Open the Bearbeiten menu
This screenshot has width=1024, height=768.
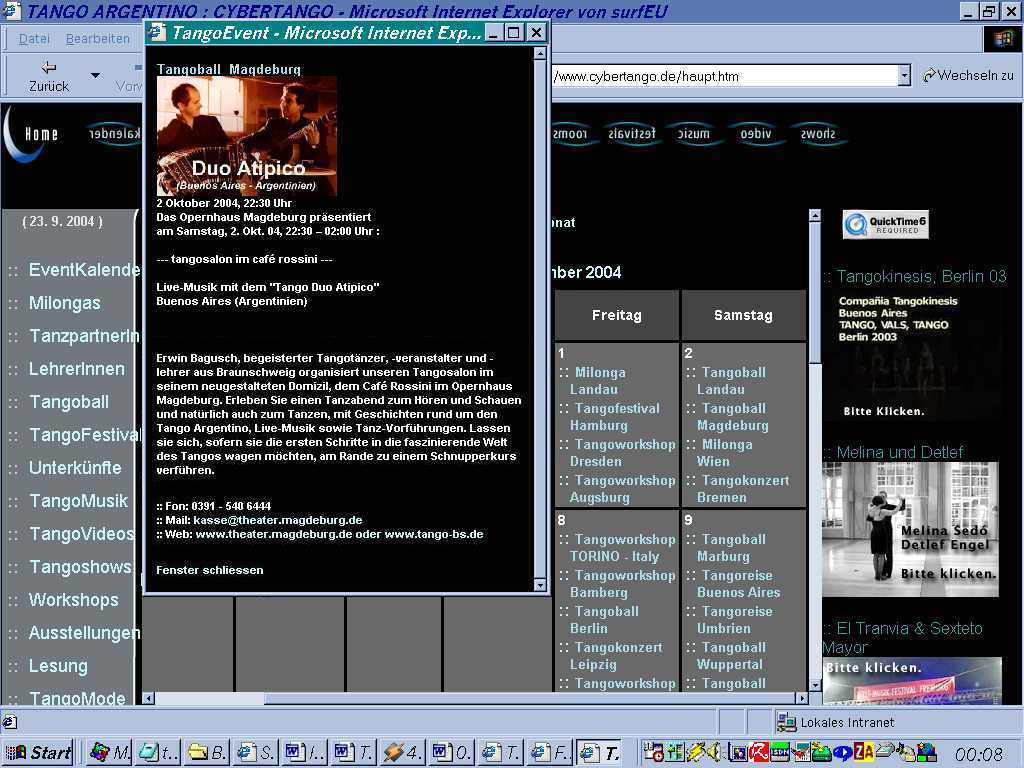(97, 39)
